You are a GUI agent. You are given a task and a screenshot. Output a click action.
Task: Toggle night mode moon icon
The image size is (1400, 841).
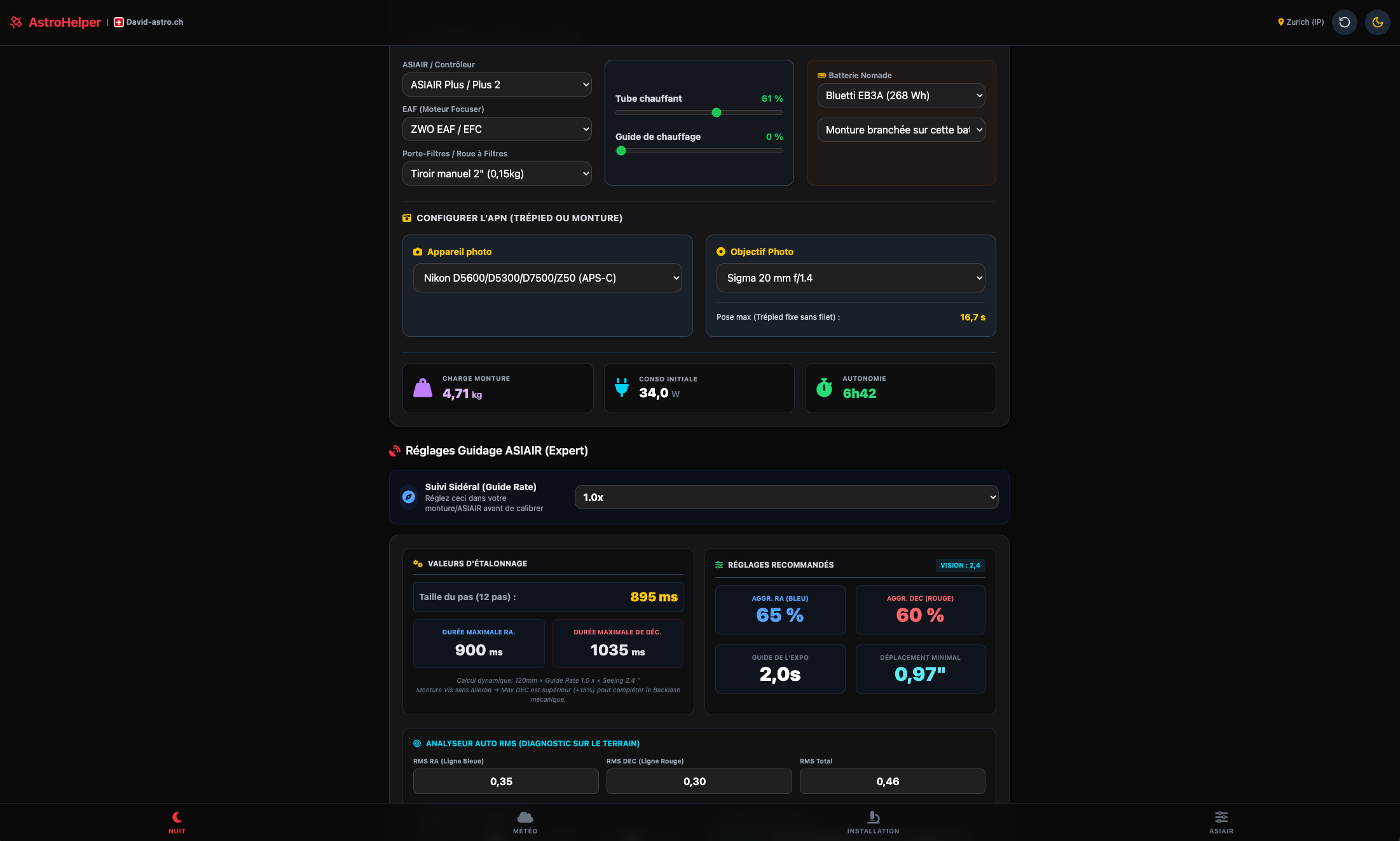pos(1377,22)
